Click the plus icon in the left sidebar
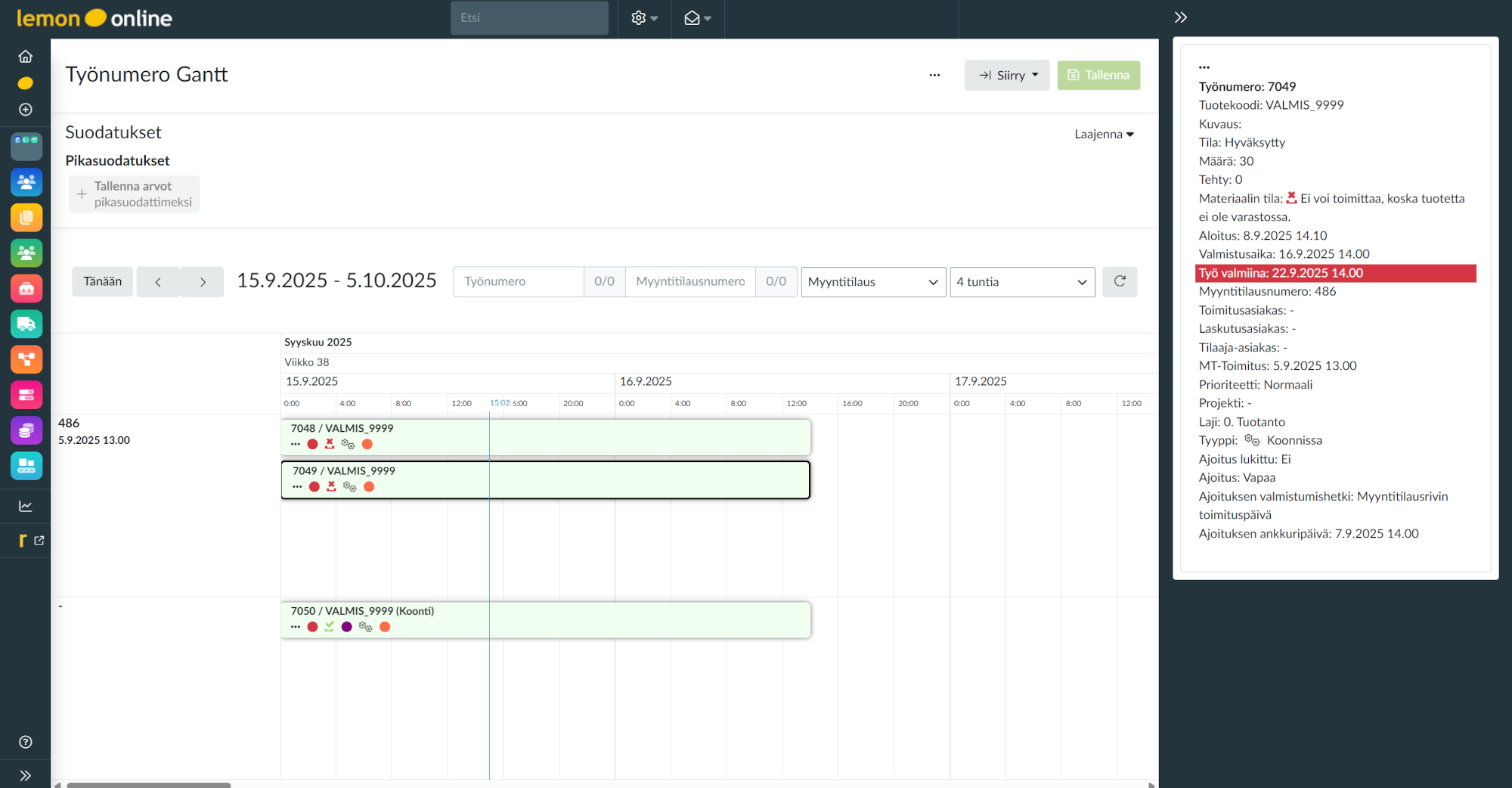The image size is (1512, 788). pyautogui.click(x=26, y=109)
